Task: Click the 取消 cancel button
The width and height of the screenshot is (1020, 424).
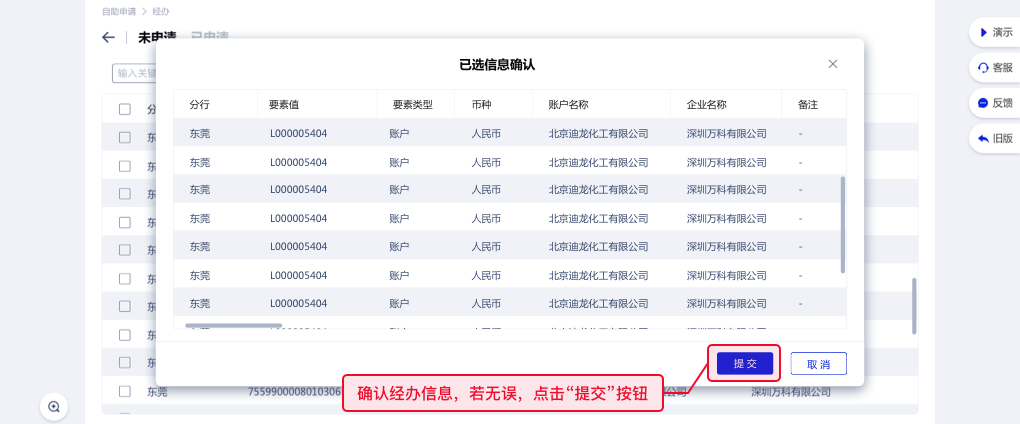Action: tap(818, 364)
